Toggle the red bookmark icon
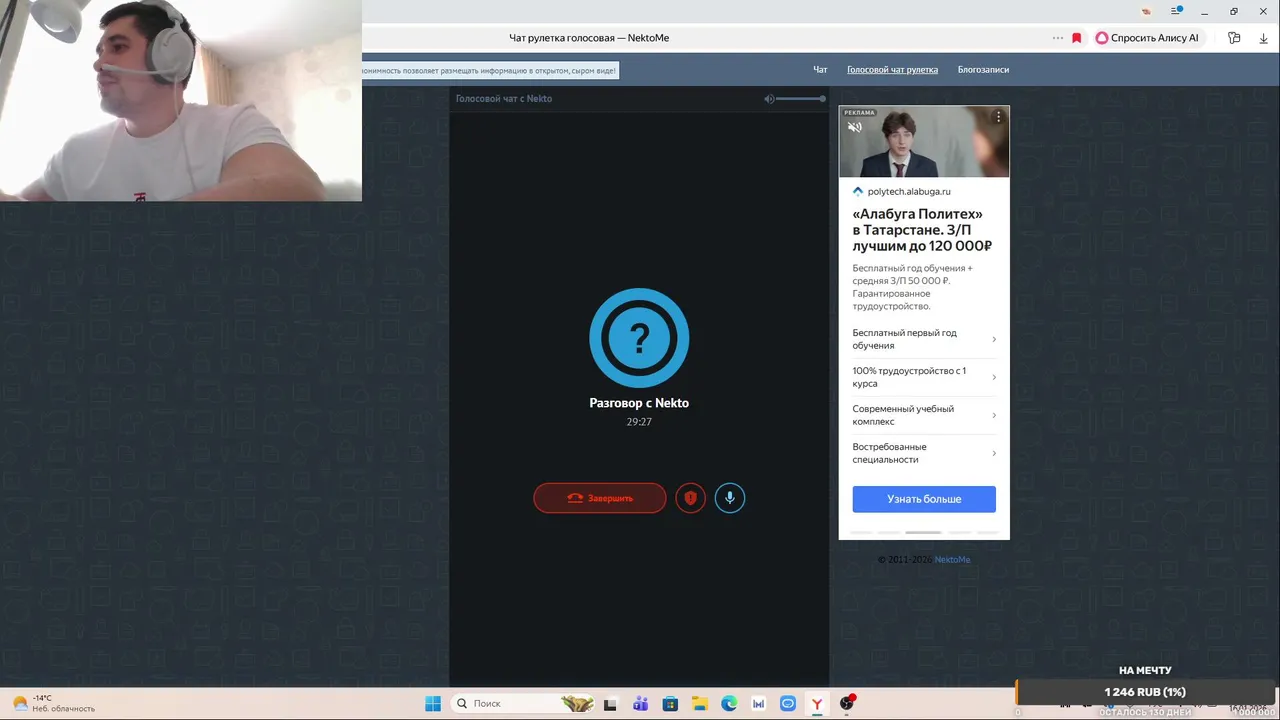 pyautogui.click(x=1077, y=38)
